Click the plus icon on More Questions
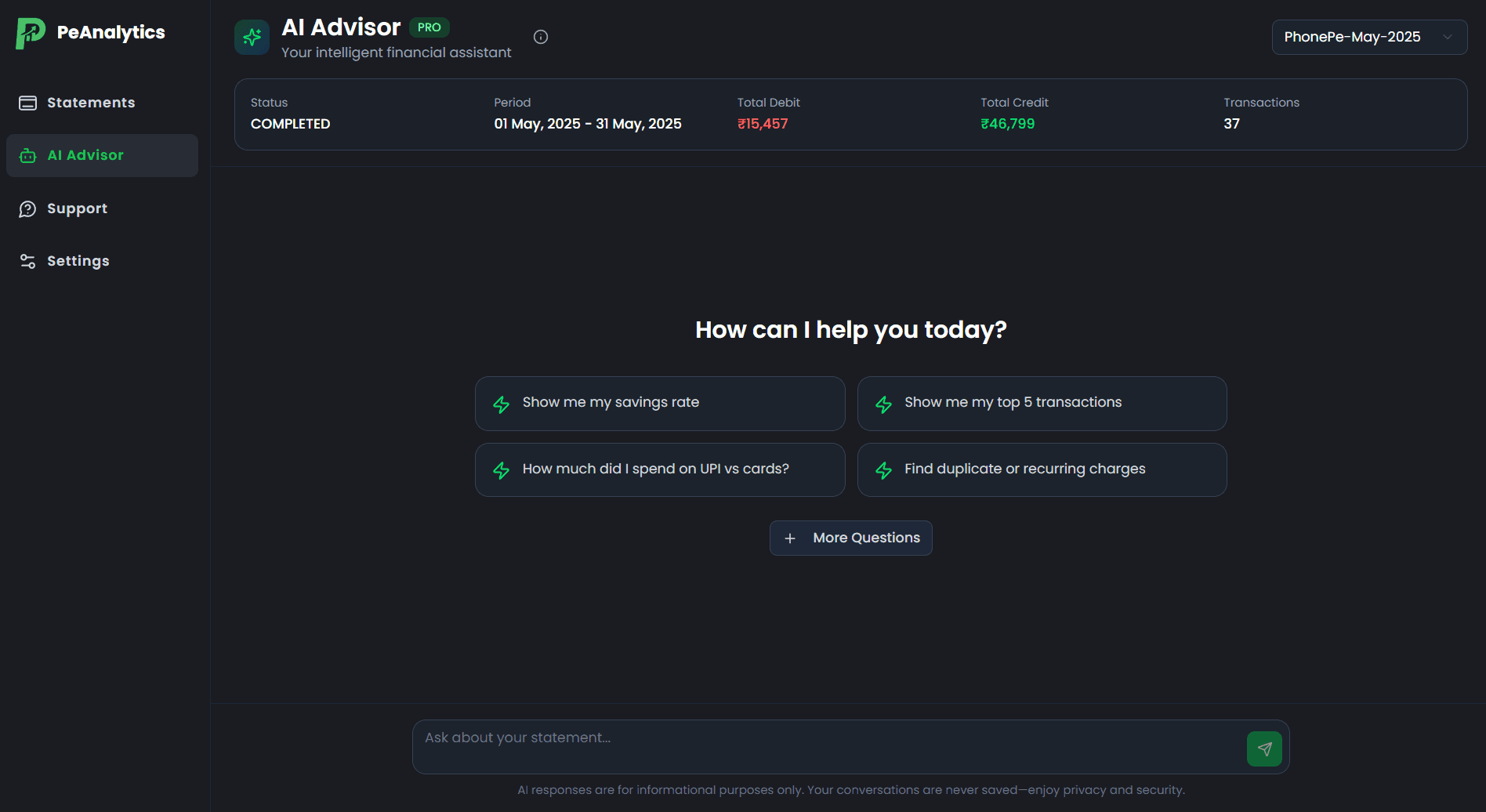 pyautogui.click(x=790, y=538)
